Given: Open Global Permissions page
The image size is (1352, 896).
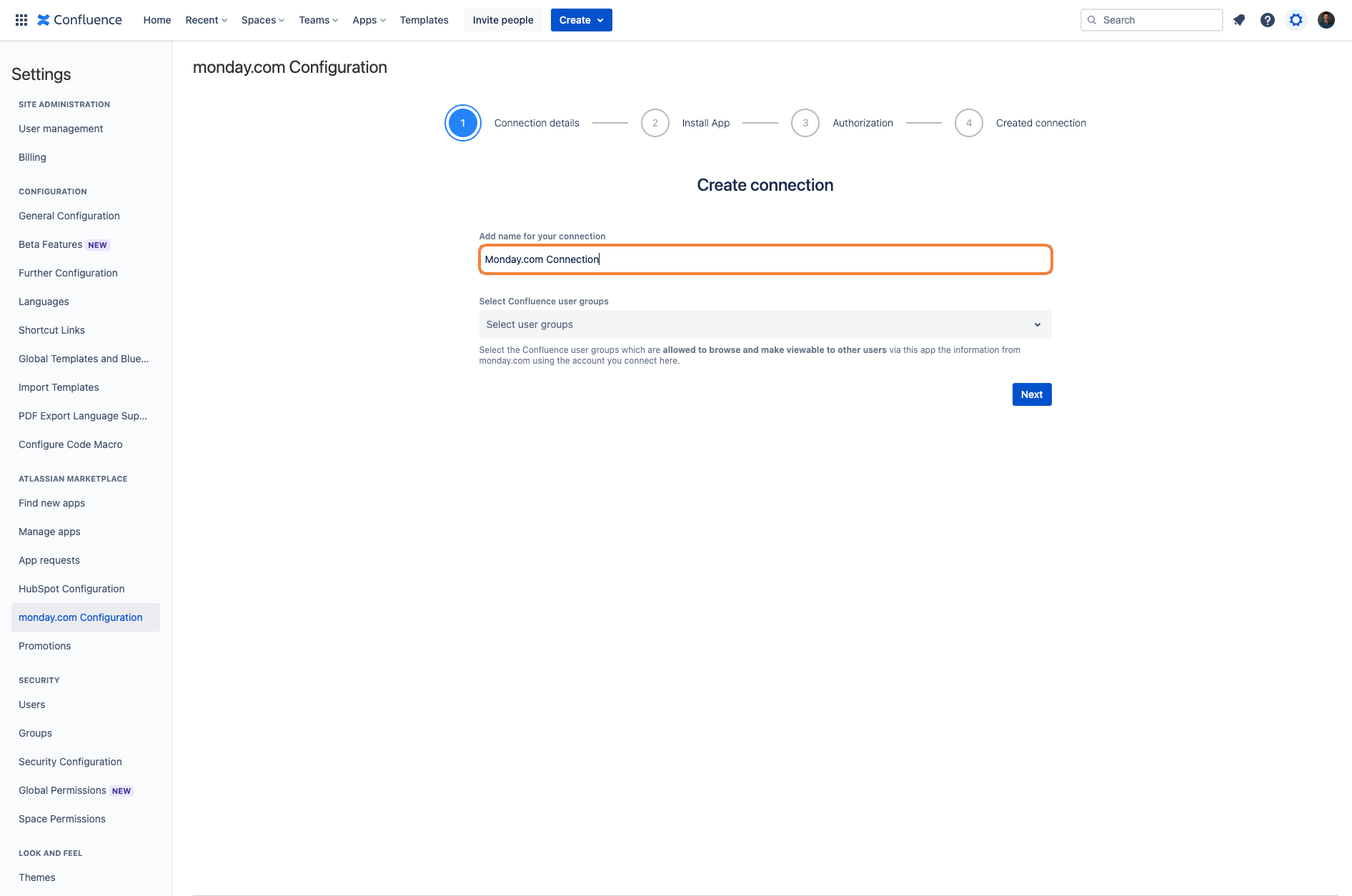Looking at the screenshot, I should coord(62,790).
